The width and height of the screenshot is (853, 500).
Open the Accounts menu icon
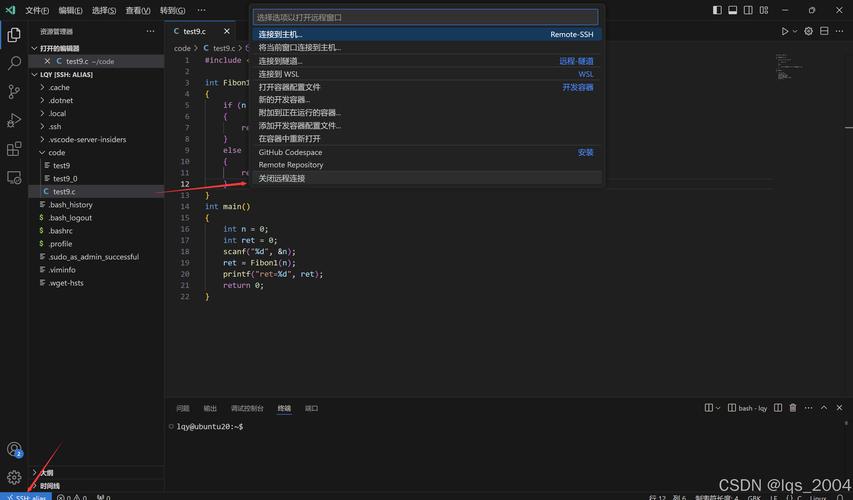[14, 449]
